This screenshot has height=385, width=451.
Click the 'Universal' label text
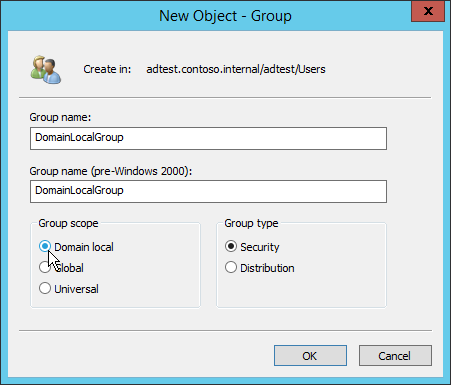[x=76, y=289]
